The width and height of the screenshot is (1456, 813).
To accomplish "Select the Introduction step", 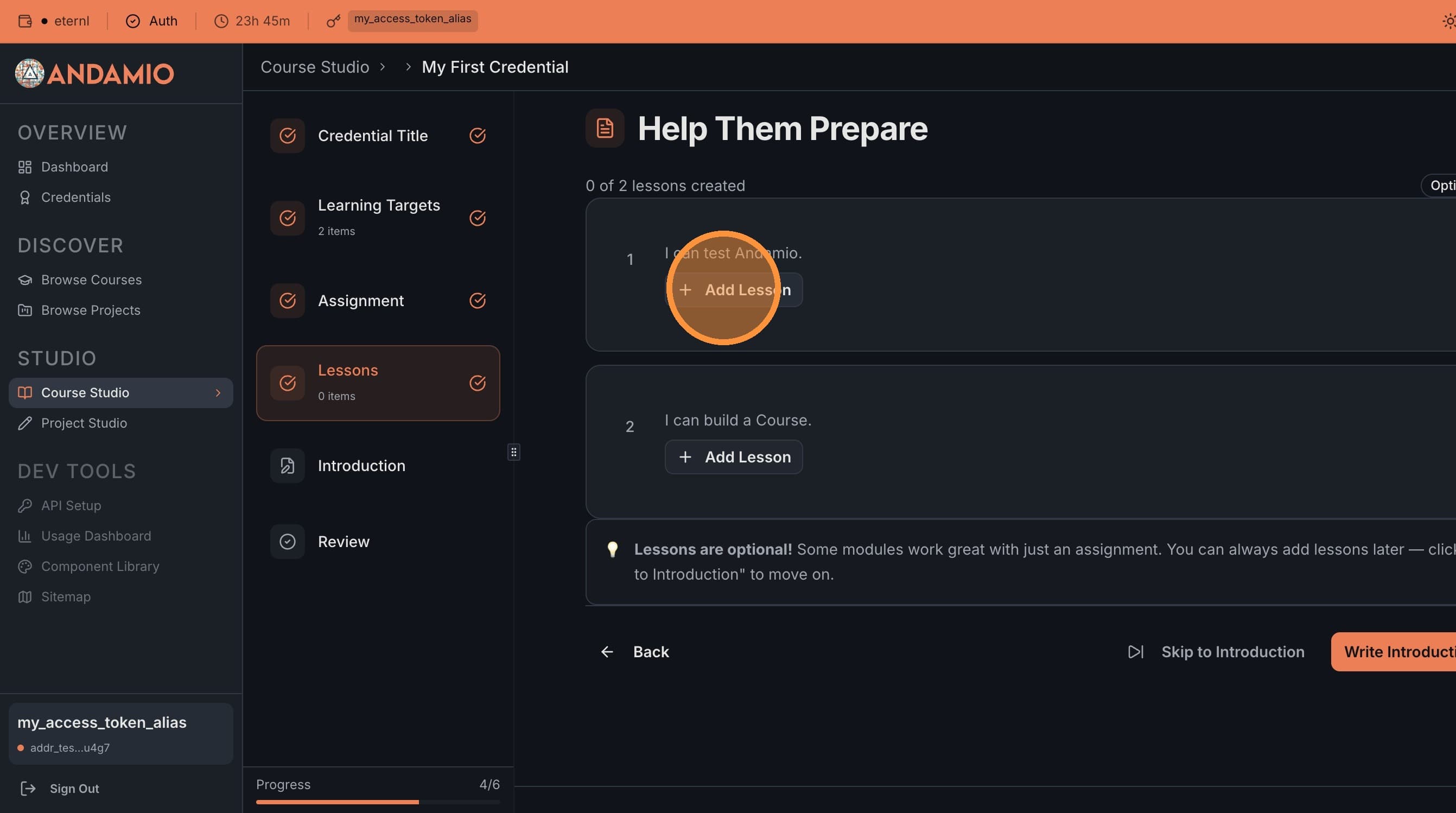I will click(x=361, y=466).
